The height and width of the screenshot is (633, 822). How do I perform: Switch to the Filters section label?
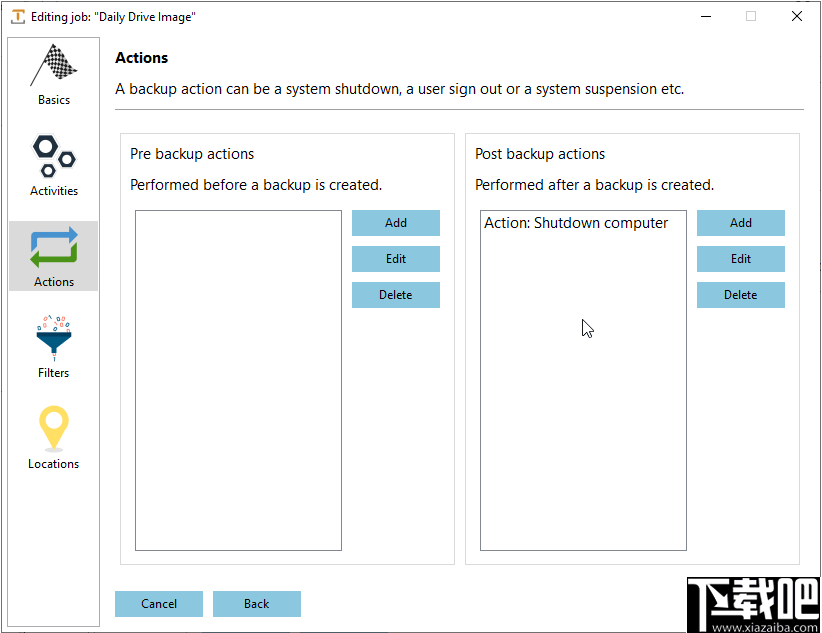click(54, 373)
